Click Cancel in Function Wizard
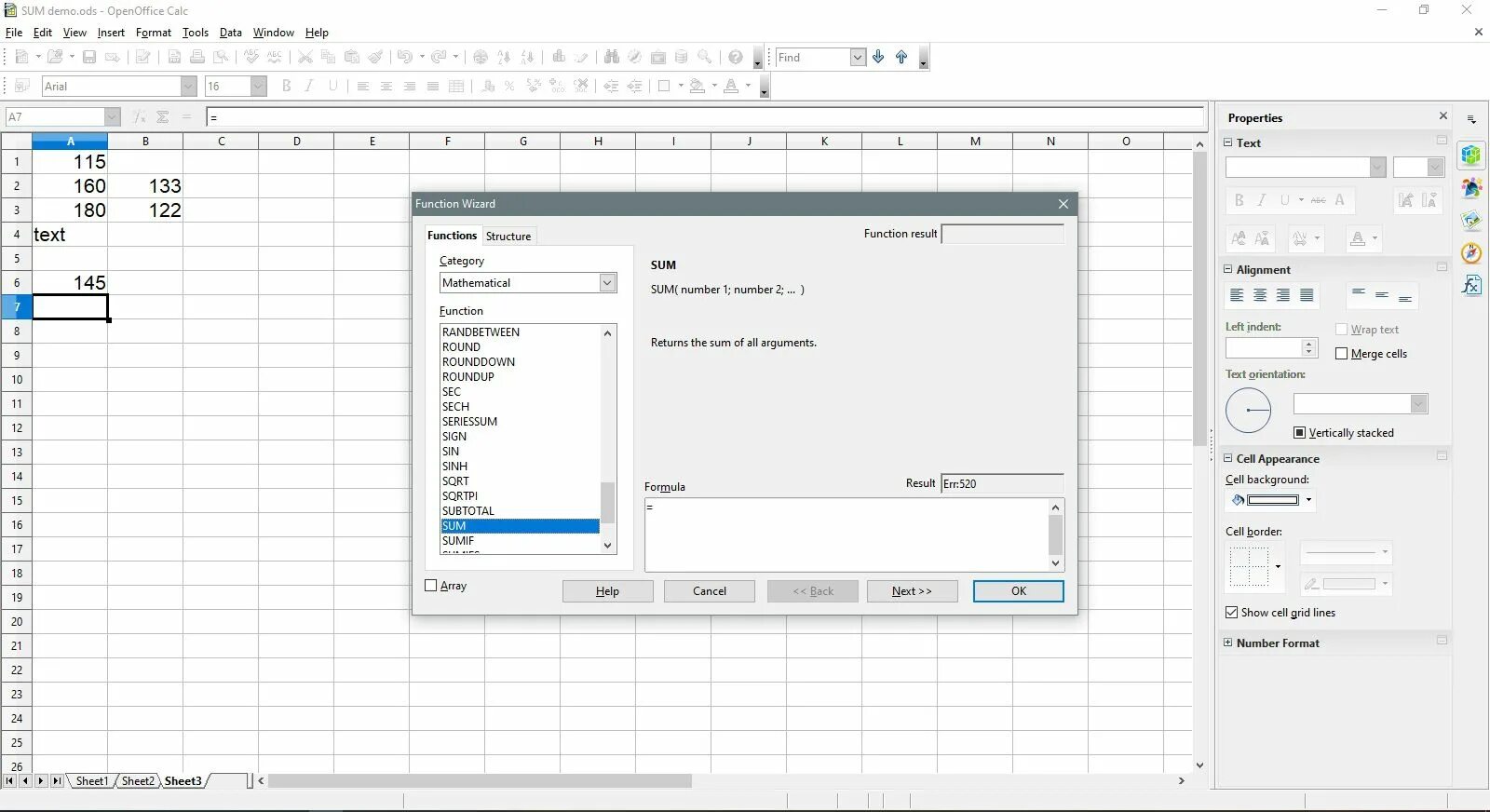This screenshot has width=1490, height=812. coord(709,591)
